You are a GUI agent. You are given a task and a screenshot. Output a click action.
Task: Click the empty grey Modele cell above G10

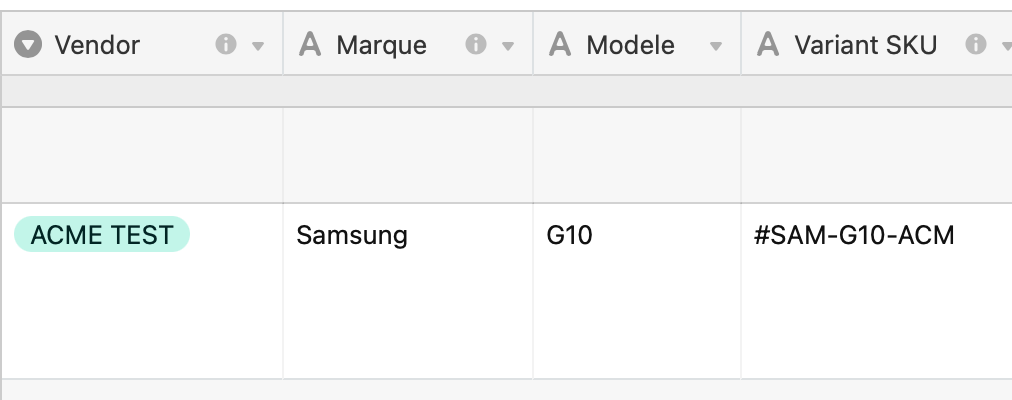pyautogui.click(x=637, y=155)
